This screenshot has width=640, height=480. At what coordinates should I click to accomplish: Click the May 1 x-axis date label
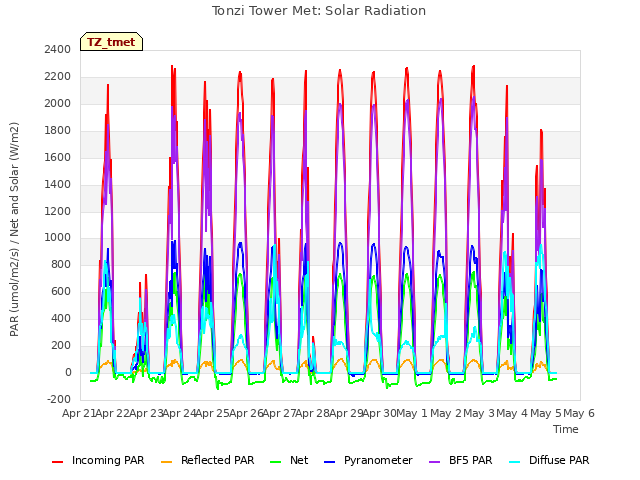click(412, 413)
